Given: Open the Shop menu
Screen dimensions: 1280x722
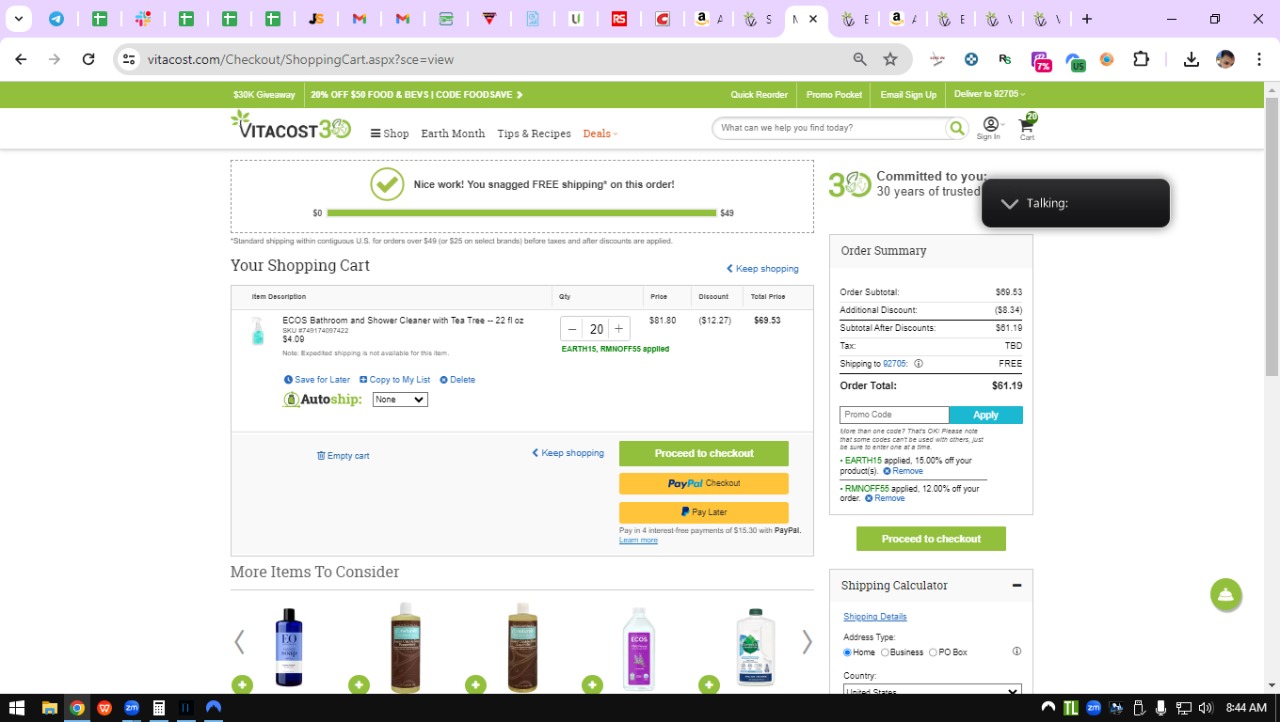Looking at the screenshot, I should pos(390,133).
